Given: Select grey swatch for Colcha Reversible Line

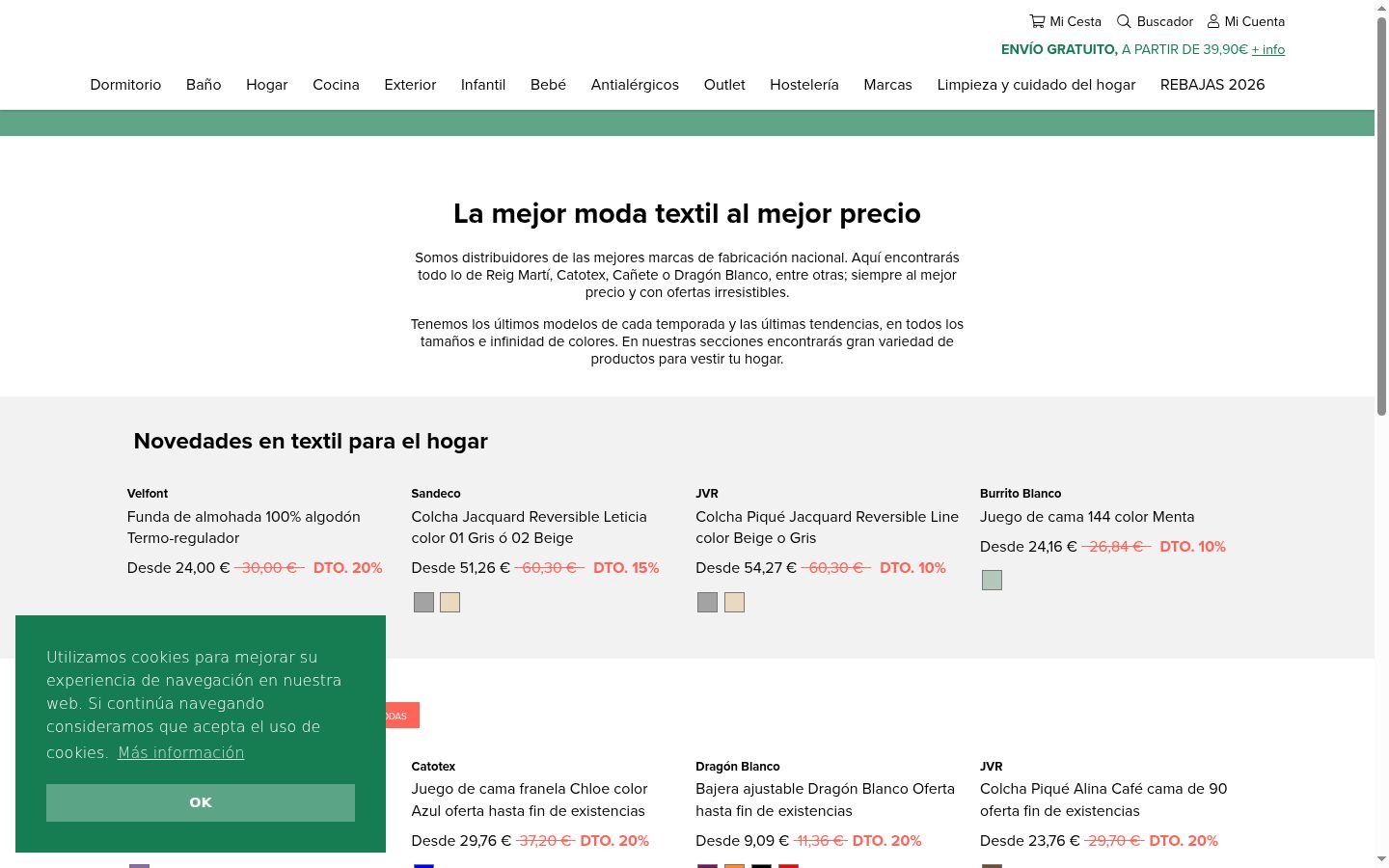Looking at the screenshot, I should [707, 603].
